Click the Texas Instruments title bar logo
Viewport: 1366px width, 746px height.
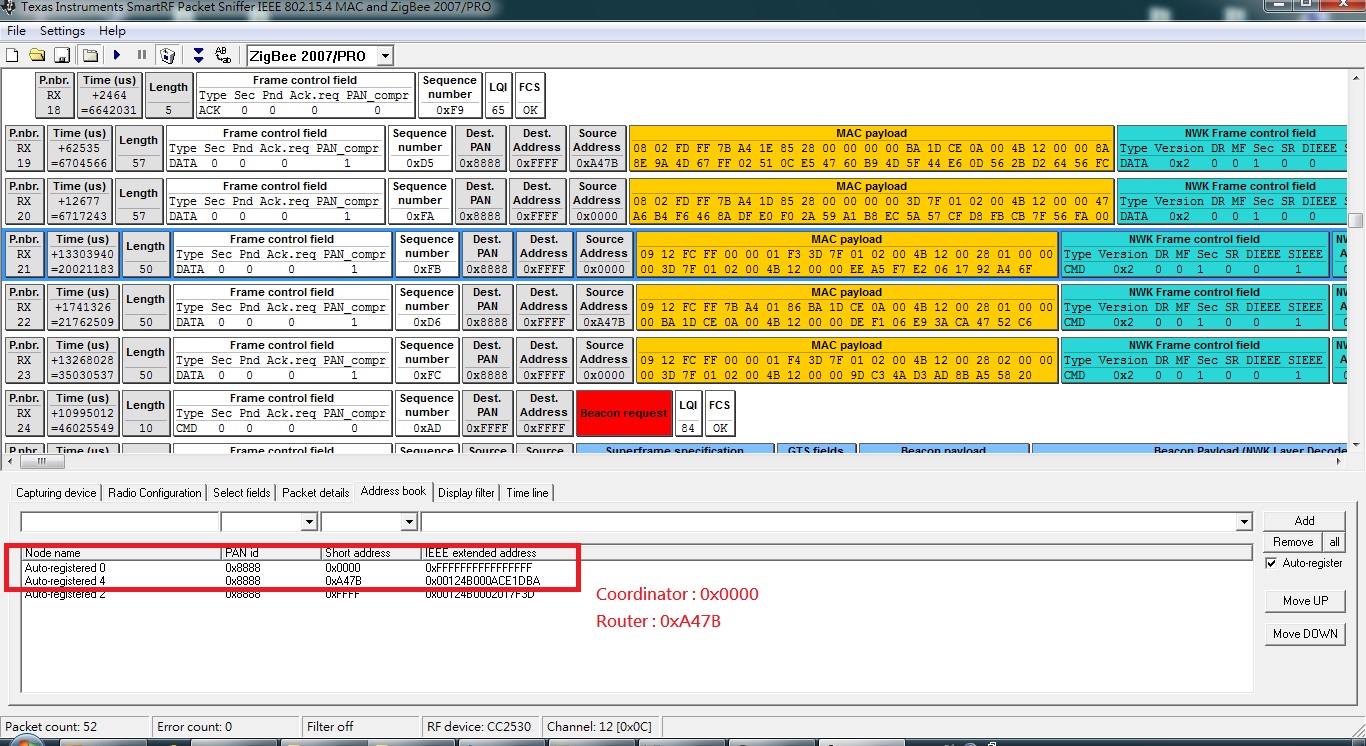pyautogui.click(x=9, y=8)
